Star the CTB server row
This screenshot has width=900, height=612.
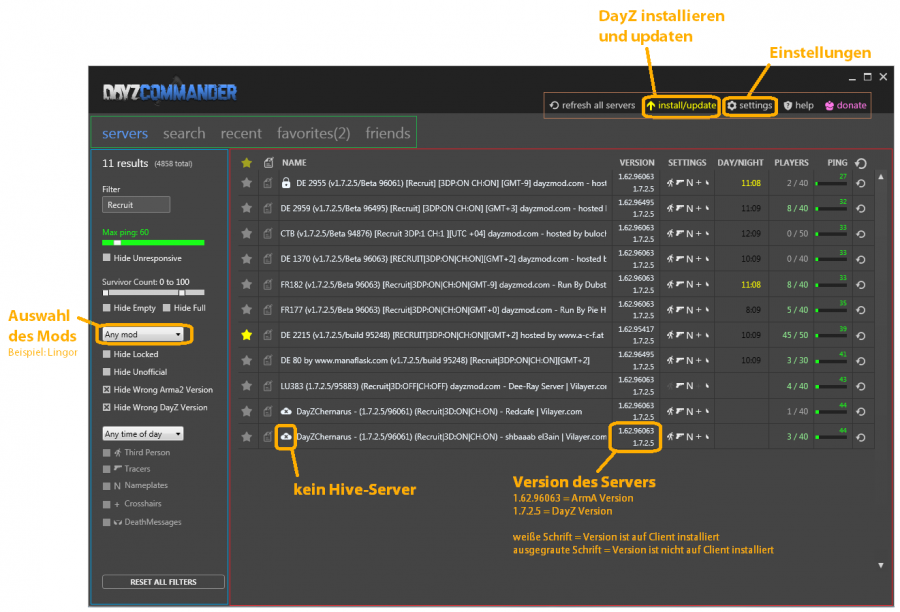[247, 234]
